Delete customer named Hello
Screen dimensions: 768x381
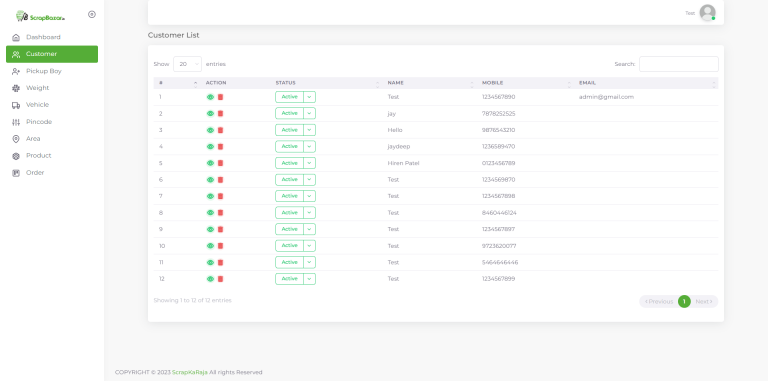(x=220, y=130)
